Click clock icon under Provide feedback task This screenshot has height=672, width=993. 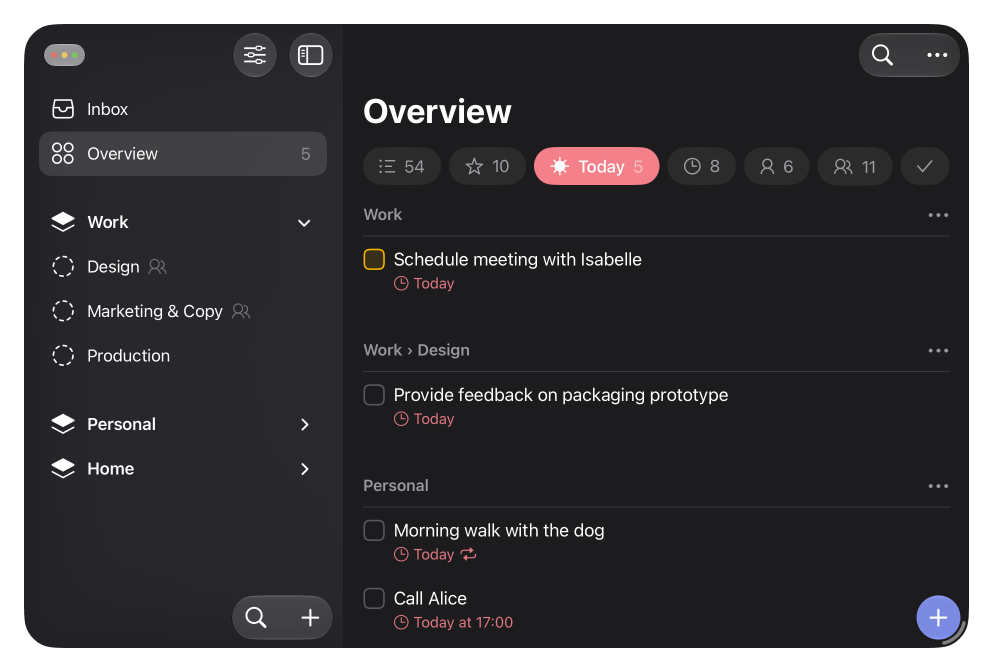(x=401, y=419)
